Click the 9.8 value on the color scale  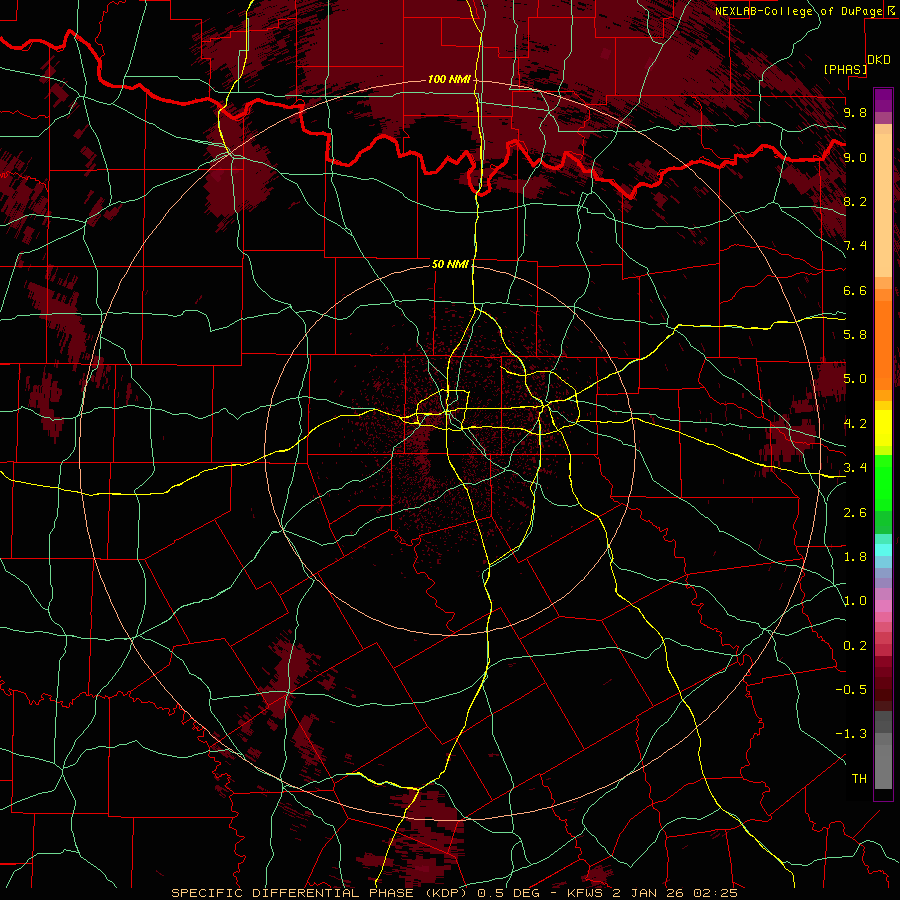click(x=855, y=112)
